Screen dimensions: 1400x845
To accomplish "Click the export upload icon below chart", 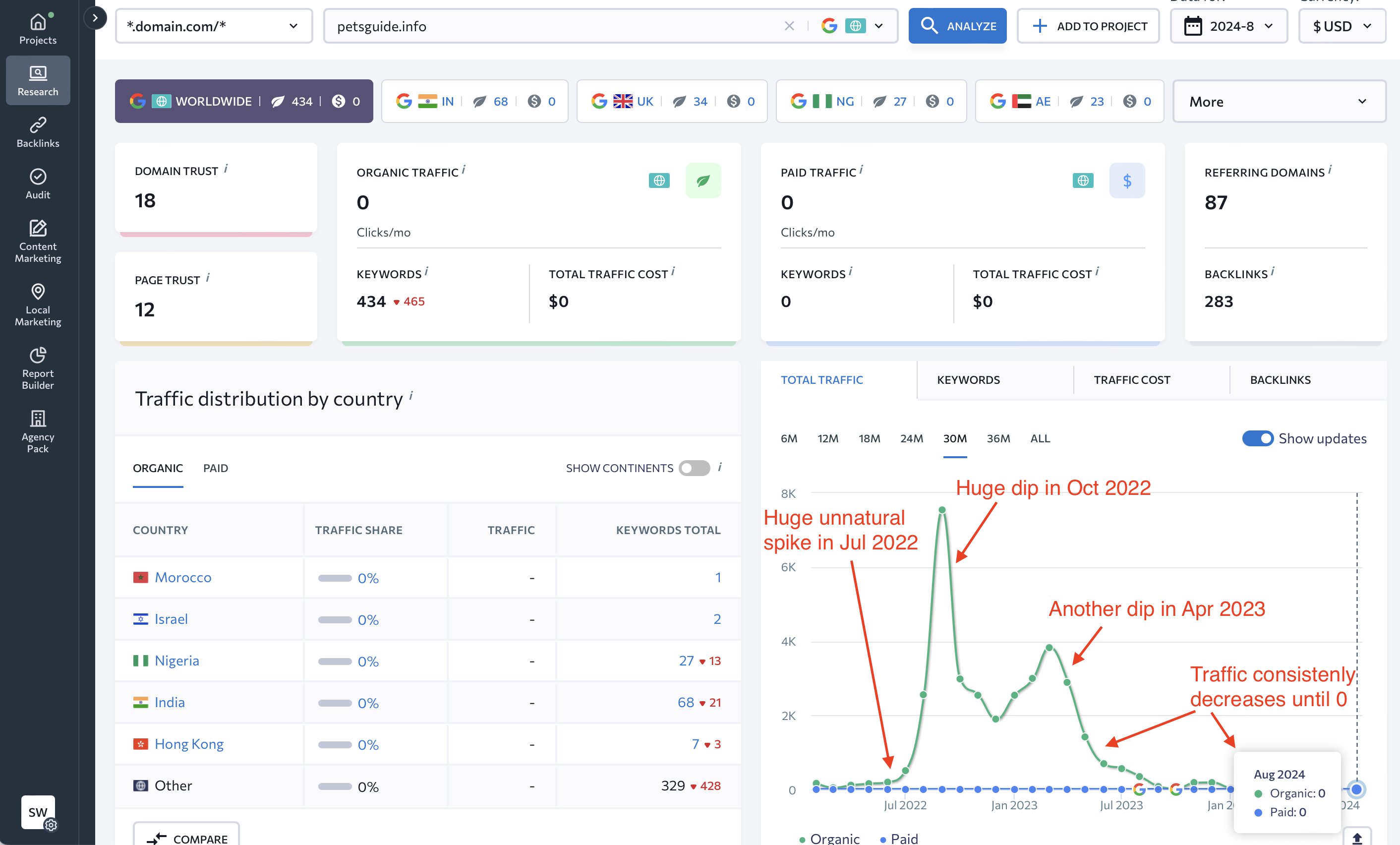I will pyautogui.click(x=1357, y=837).
